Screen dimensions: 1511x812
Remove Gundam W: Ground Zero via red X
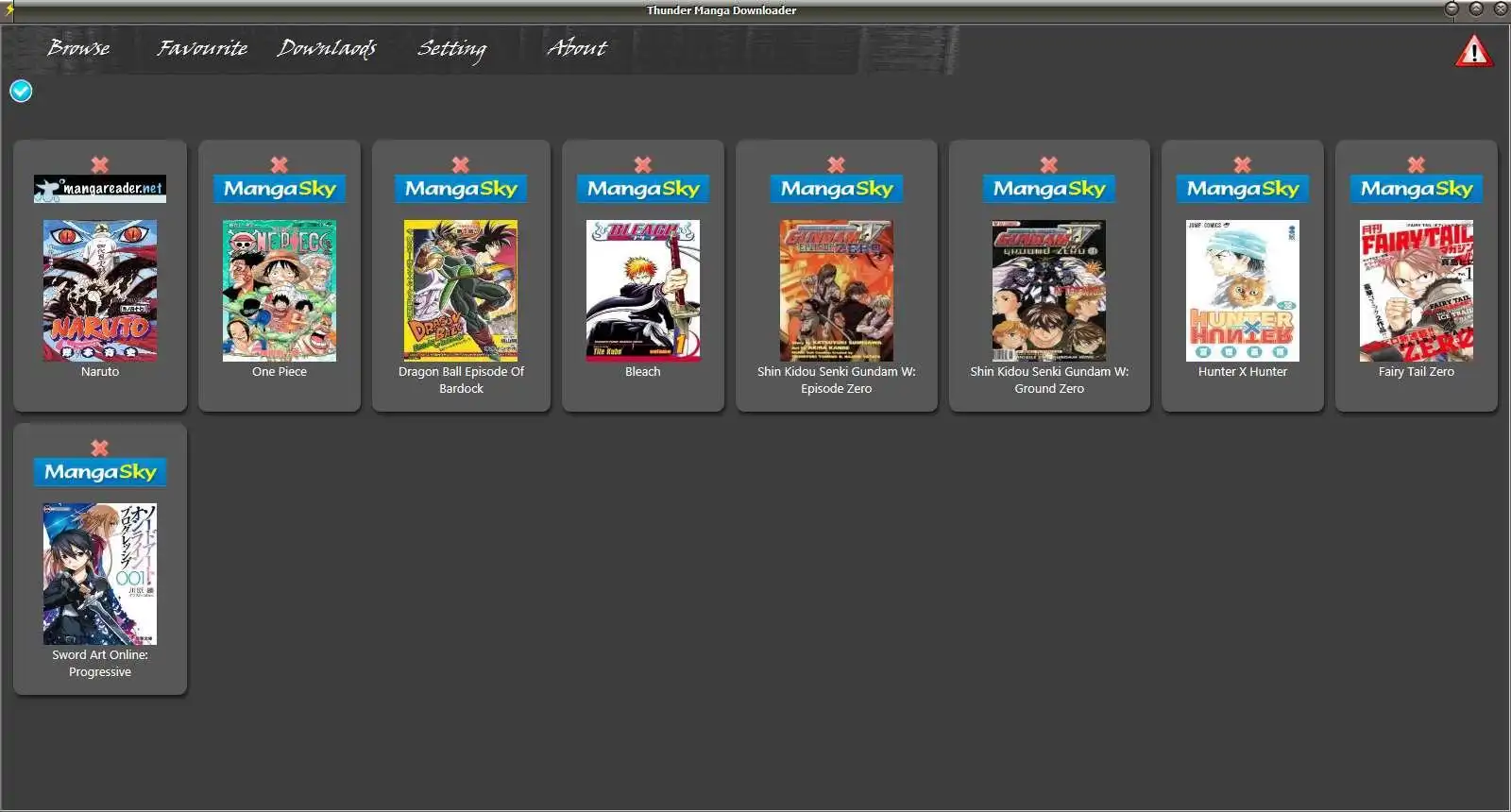coord(1049,164)
